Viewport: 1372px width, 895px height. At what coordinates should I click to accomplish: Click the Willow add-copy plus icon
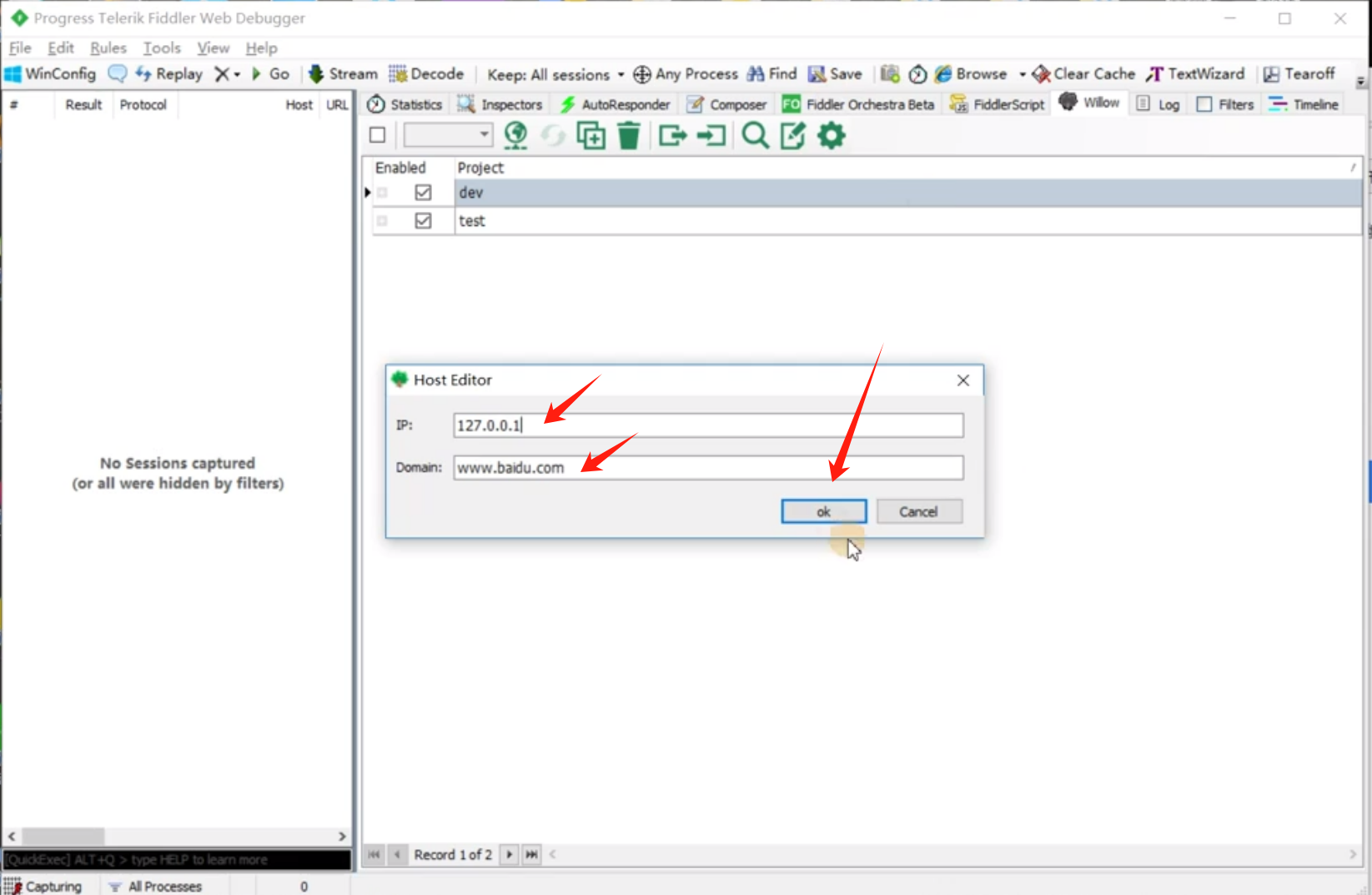(x=591, y=135)
